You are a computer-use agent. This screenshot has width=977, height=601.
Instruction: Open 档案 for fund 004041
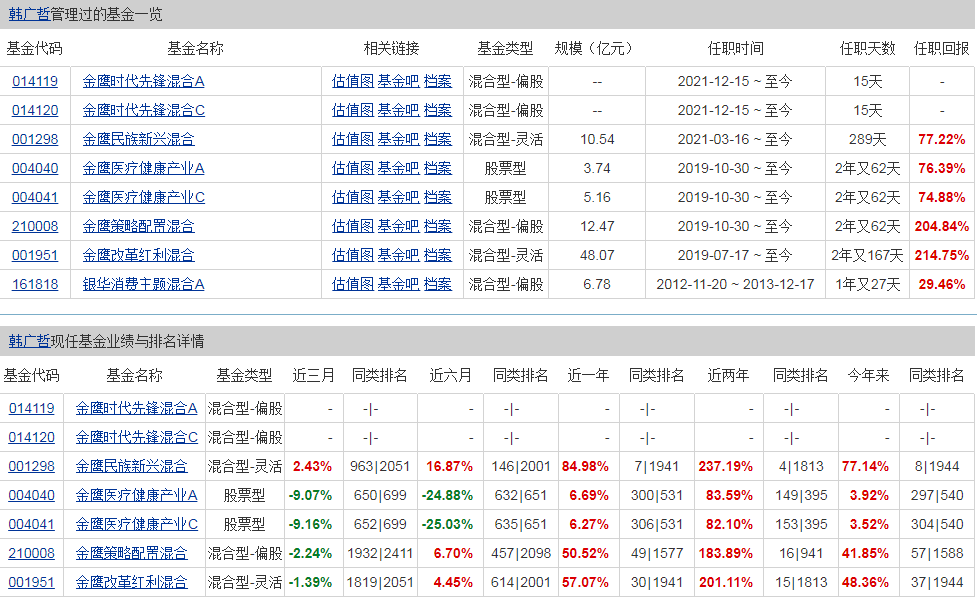point(437,197)
